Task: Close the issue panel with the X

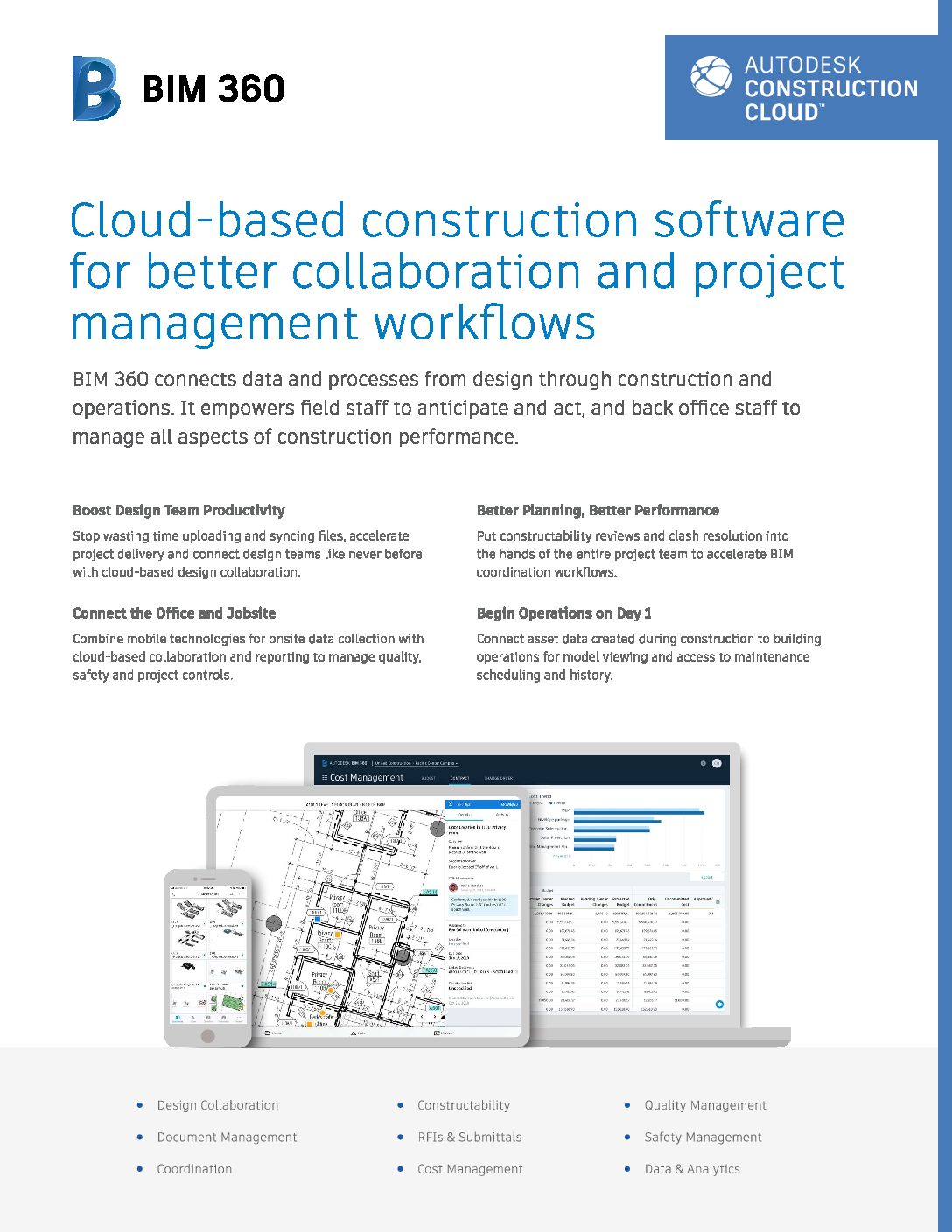Action: [451, 804]
